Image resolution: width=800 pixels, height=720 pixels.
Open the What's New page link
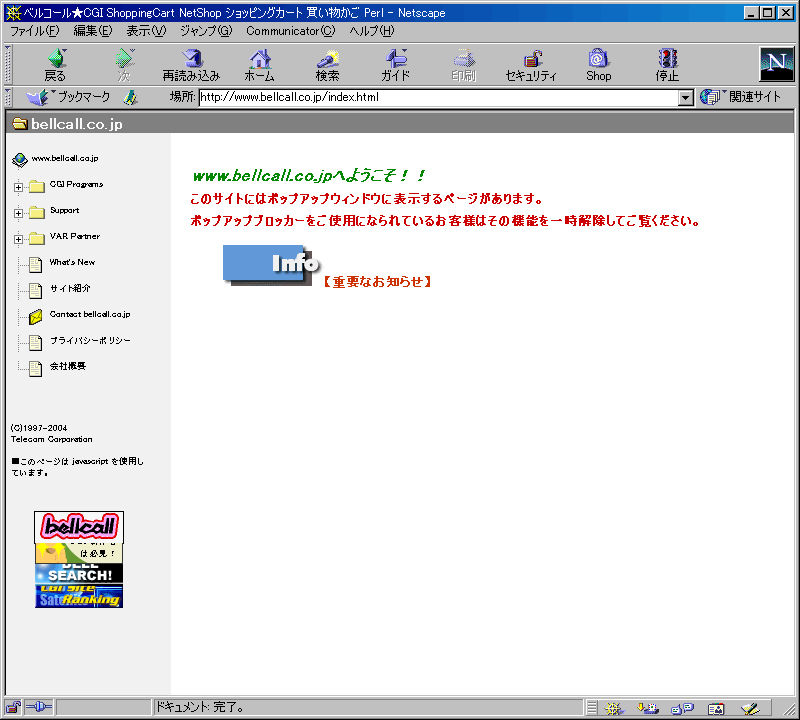(x=72, y=262)
